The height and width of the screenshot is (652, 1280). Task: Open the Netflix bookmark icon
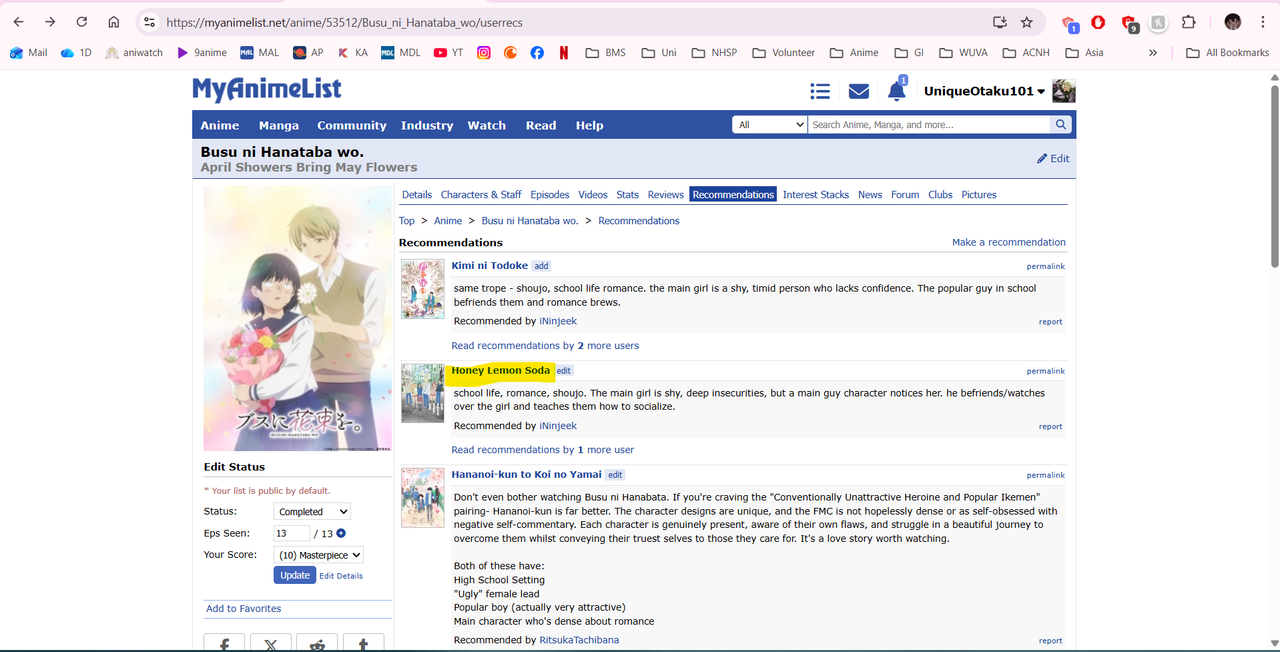[564, 53]
